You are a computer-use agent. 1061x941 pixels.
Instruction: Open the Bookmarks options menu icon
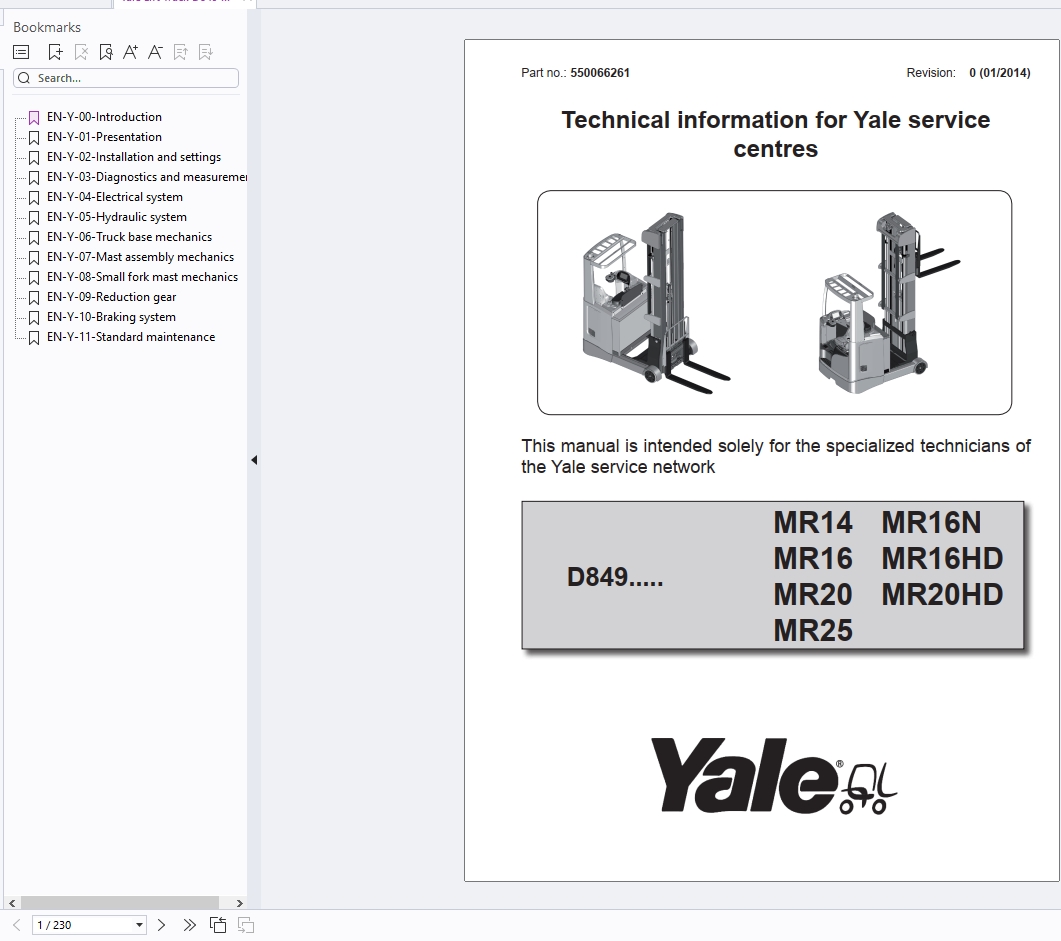coord(20,51)
